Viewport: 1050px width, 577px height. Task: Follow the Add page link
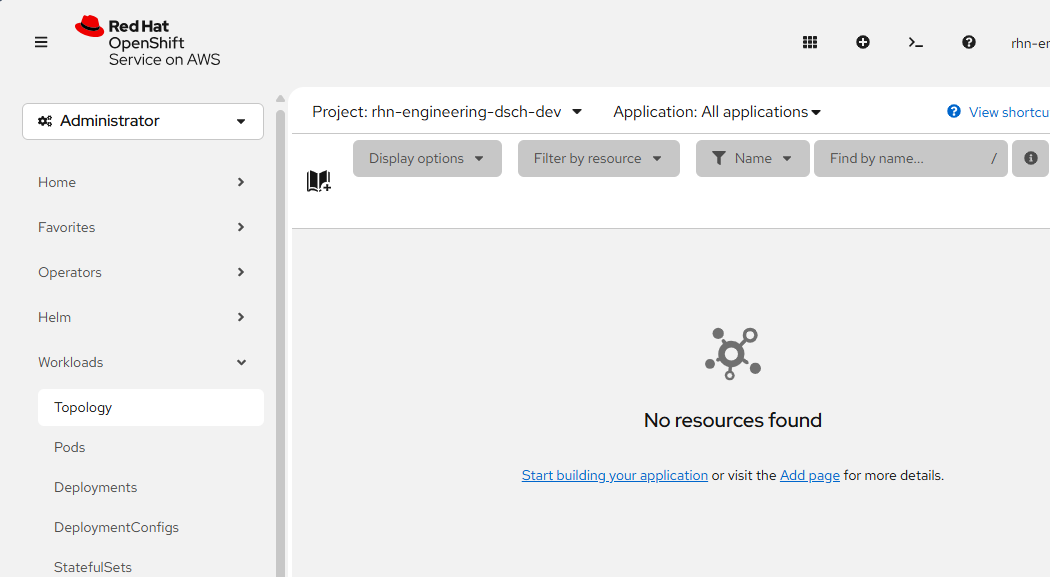pyautogui.click(x=809, y=475)
